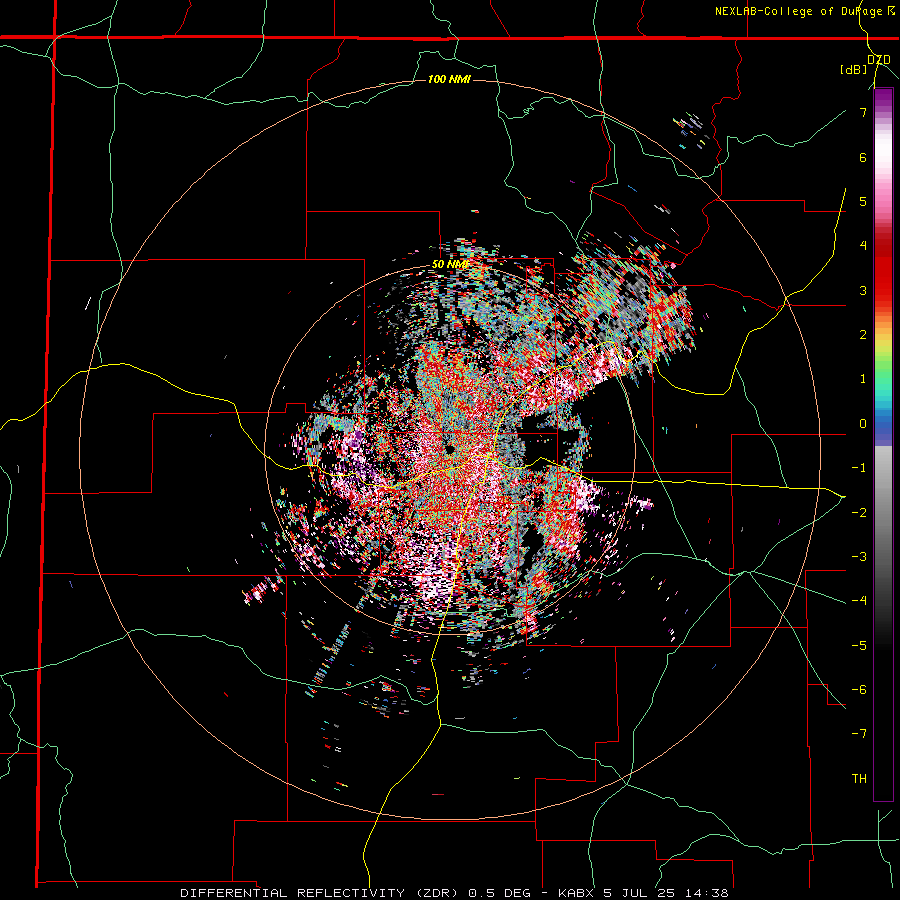Click the 4 value on the color scale

[x=863, y=246]
